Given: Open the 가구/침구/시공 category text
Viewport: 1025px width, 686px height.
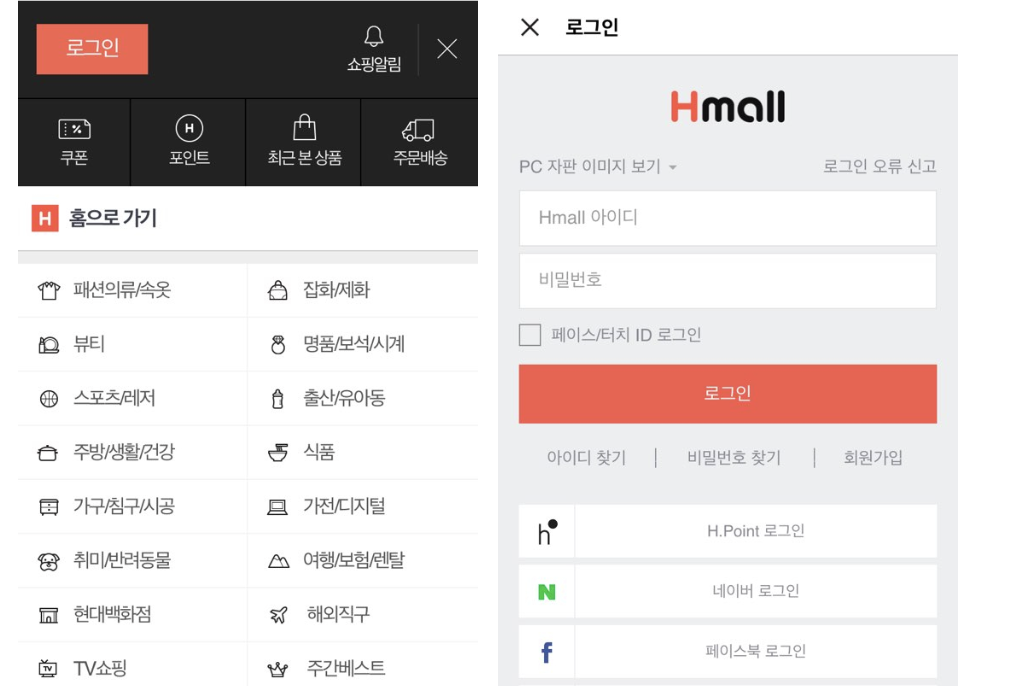Looking at the screenshot, I should click(x=124, y=506).
